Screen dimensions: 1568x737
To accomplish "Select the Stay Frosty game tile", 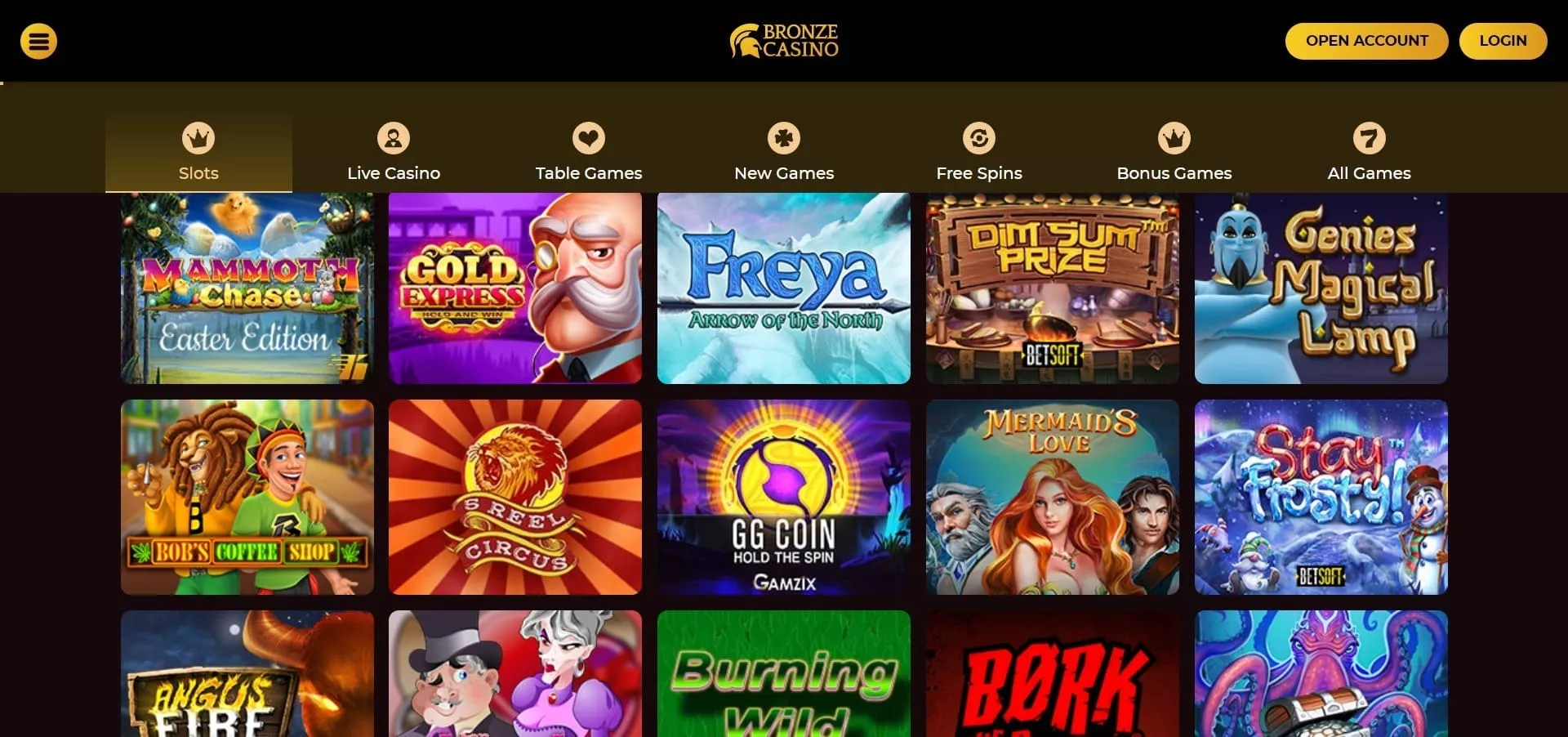I will coord(1321,497).
